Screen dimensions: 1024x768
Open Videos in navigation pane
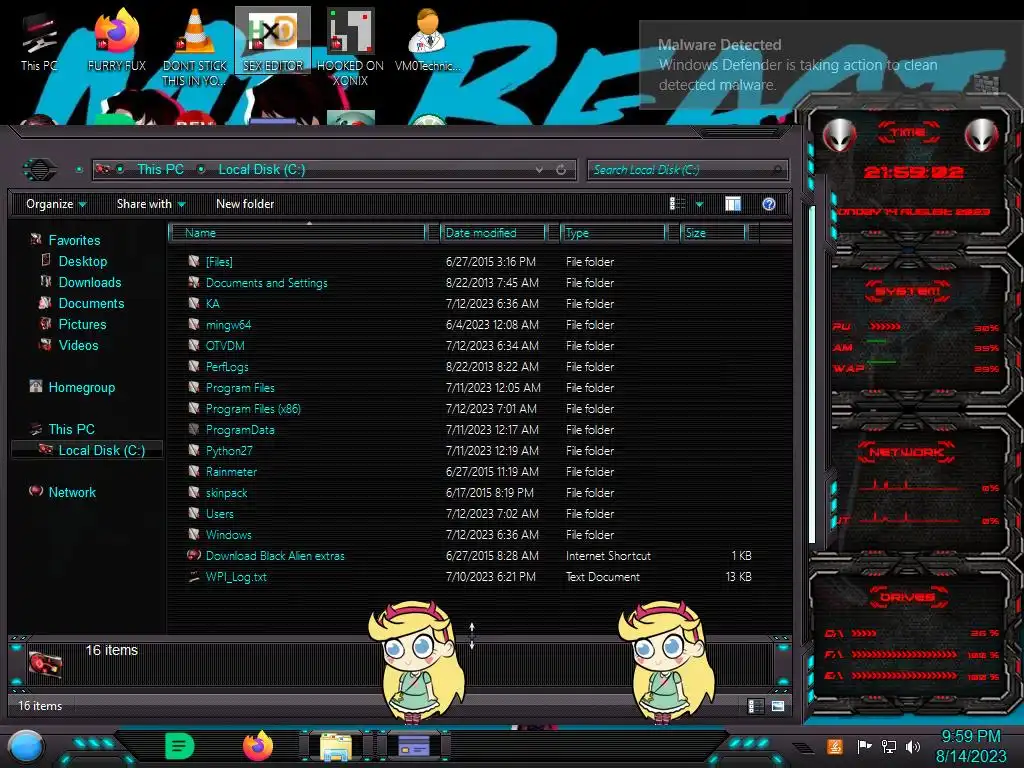pos(78,345)
